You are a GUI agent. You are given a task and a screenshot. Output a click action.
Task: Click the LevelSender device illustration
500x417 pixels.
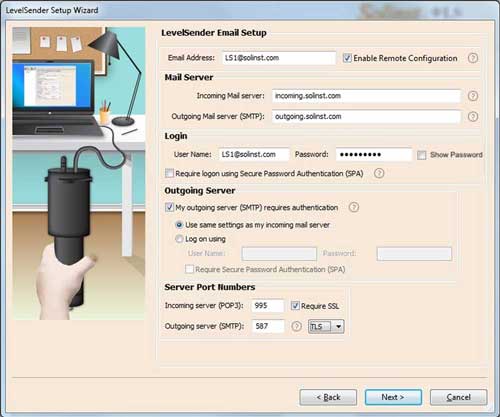coord(79,173)
